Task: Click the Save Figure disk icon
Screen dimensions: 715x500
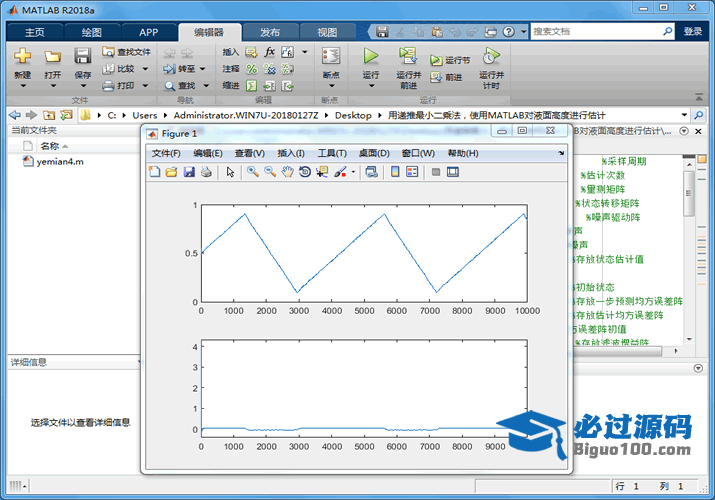Action: 187,172
